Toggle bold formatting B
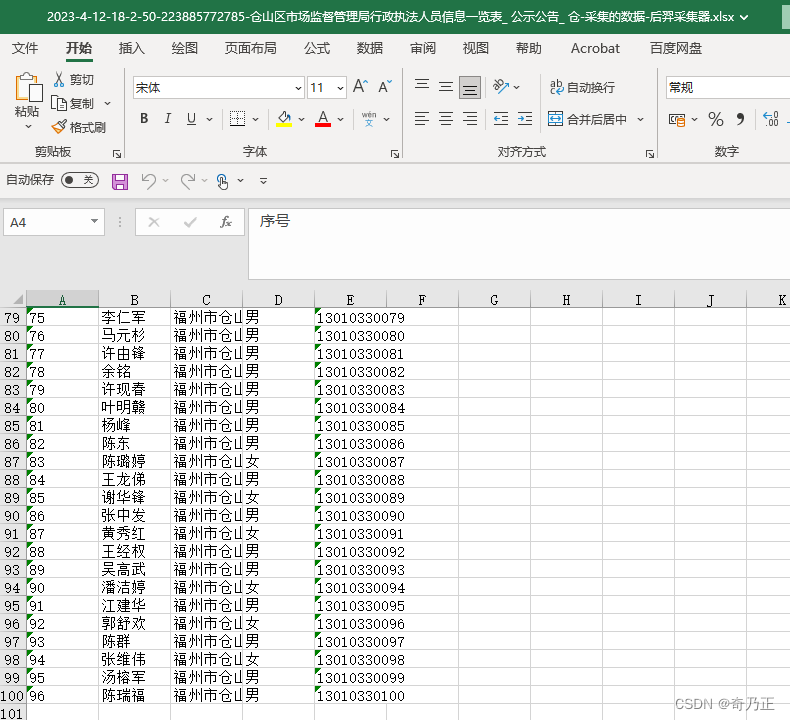Image resolution: width=790 pixels, height=720 pixels. tap(144, 119)
